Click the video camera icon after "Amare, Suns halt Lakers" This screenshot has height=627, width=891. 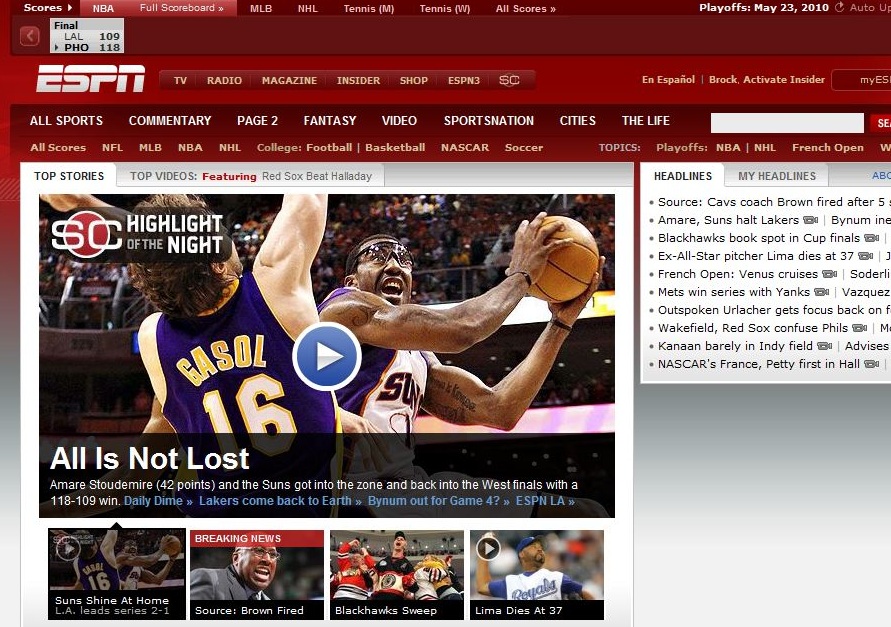[x=810, y=220]
